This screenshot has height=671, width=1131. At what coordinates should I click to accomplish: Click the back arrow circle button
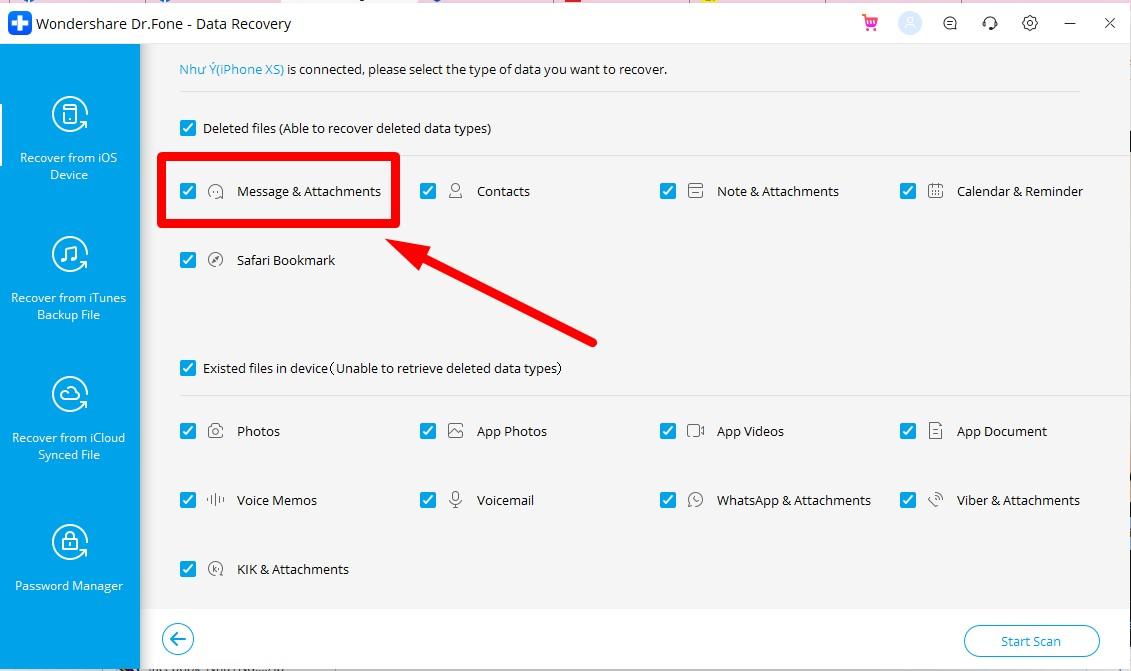[178, 640]
